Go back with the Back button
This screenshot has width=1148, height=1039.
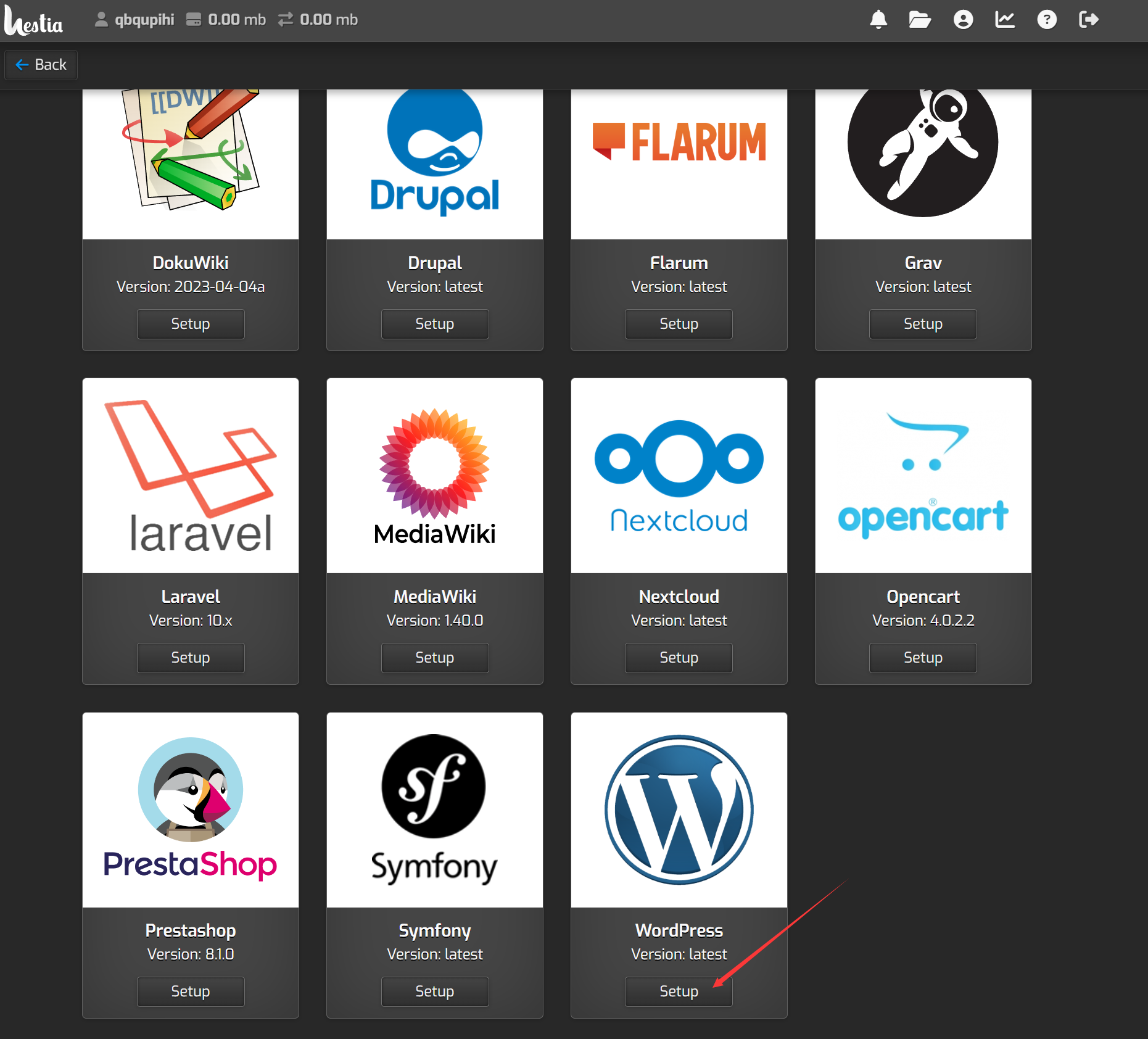pyautogui.click(x=41, y=65)
